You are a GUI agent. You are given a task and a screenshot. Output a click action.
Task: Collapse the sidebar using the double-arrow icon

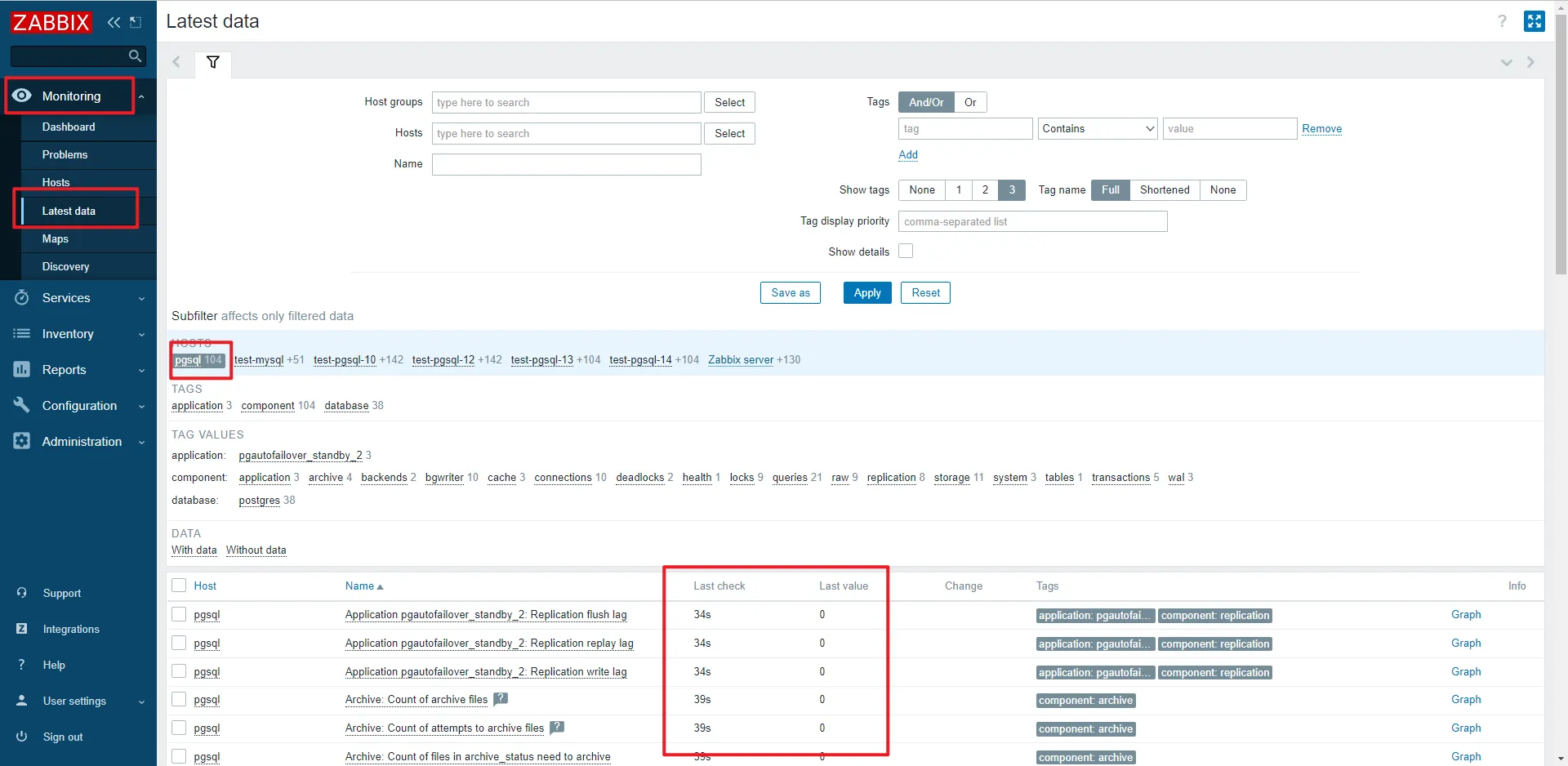[114, 22]
